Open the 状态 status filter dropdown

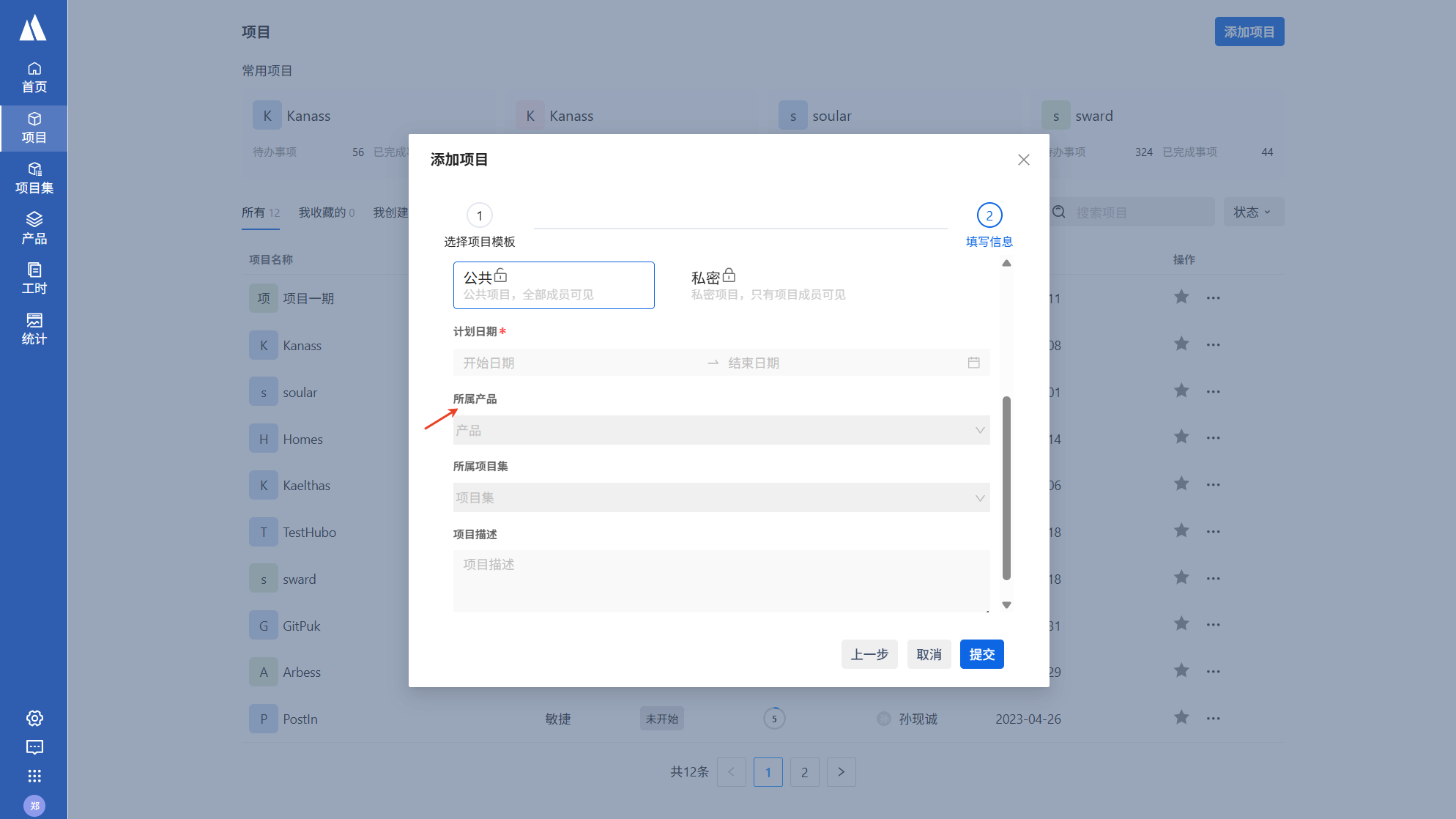click(x=1252, y=212)
